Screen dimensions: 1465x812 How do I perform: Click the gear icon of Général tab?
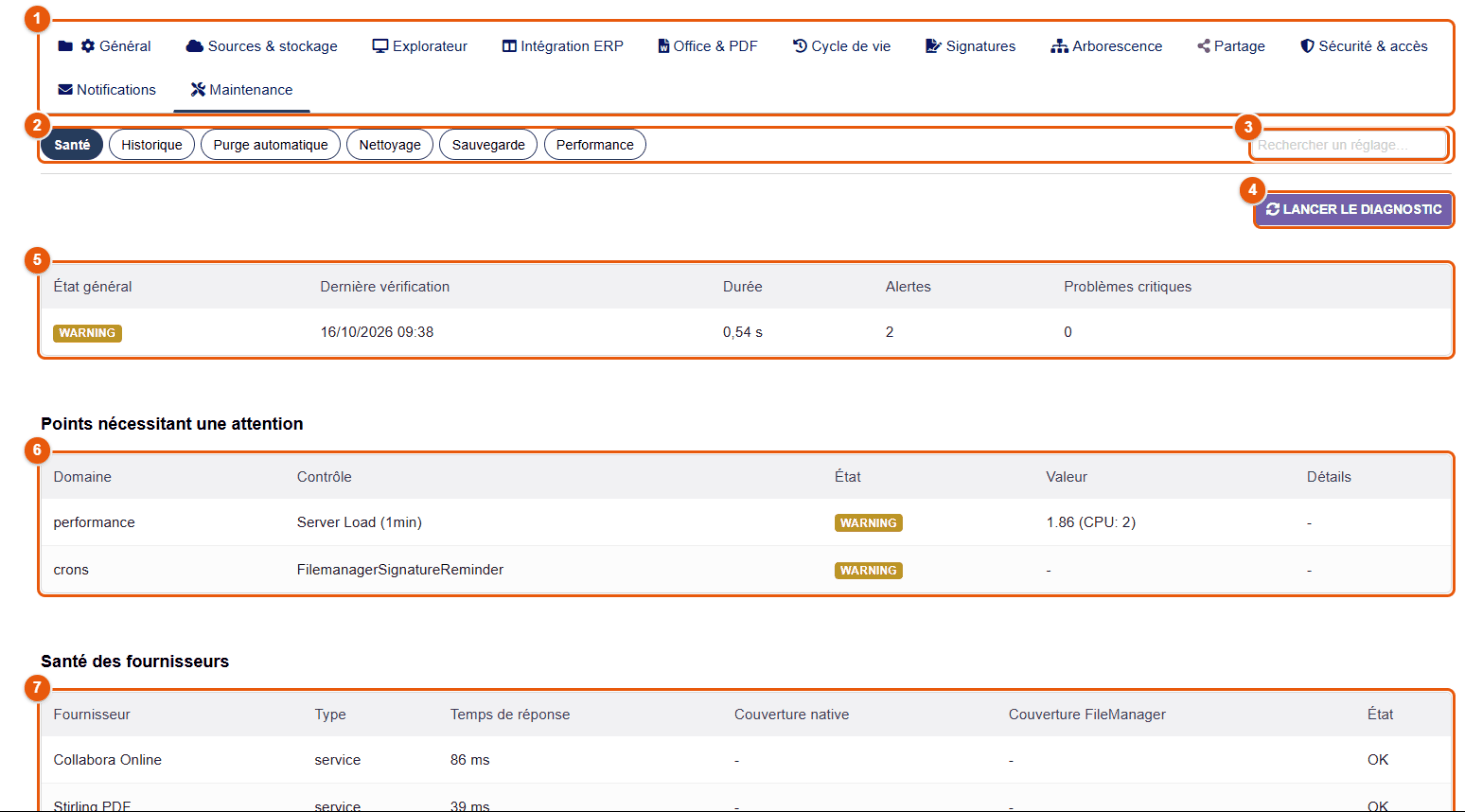click(x=88, y=46)
